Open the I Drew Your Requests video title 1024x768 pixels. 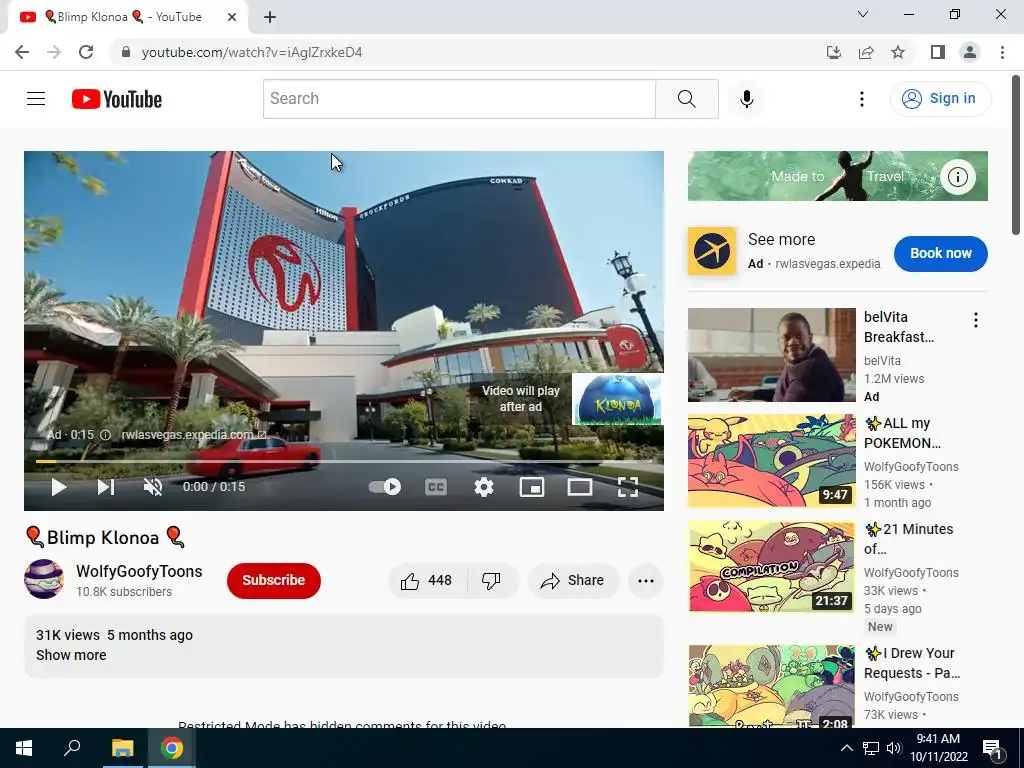(912, 663)
